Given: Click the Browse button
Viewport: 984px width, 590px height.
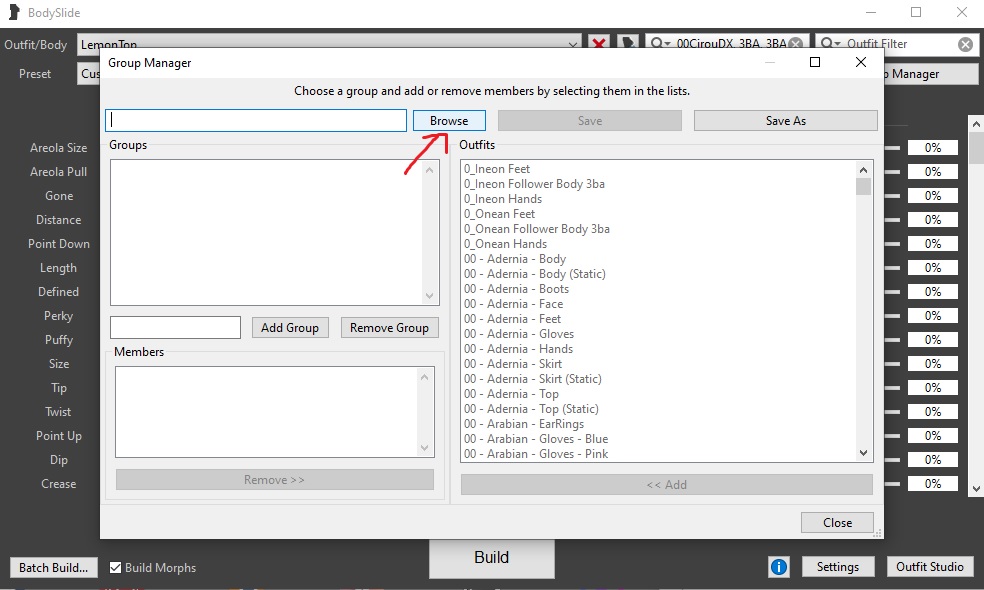Looking at the screenshot, I should (x=449, y=120).
